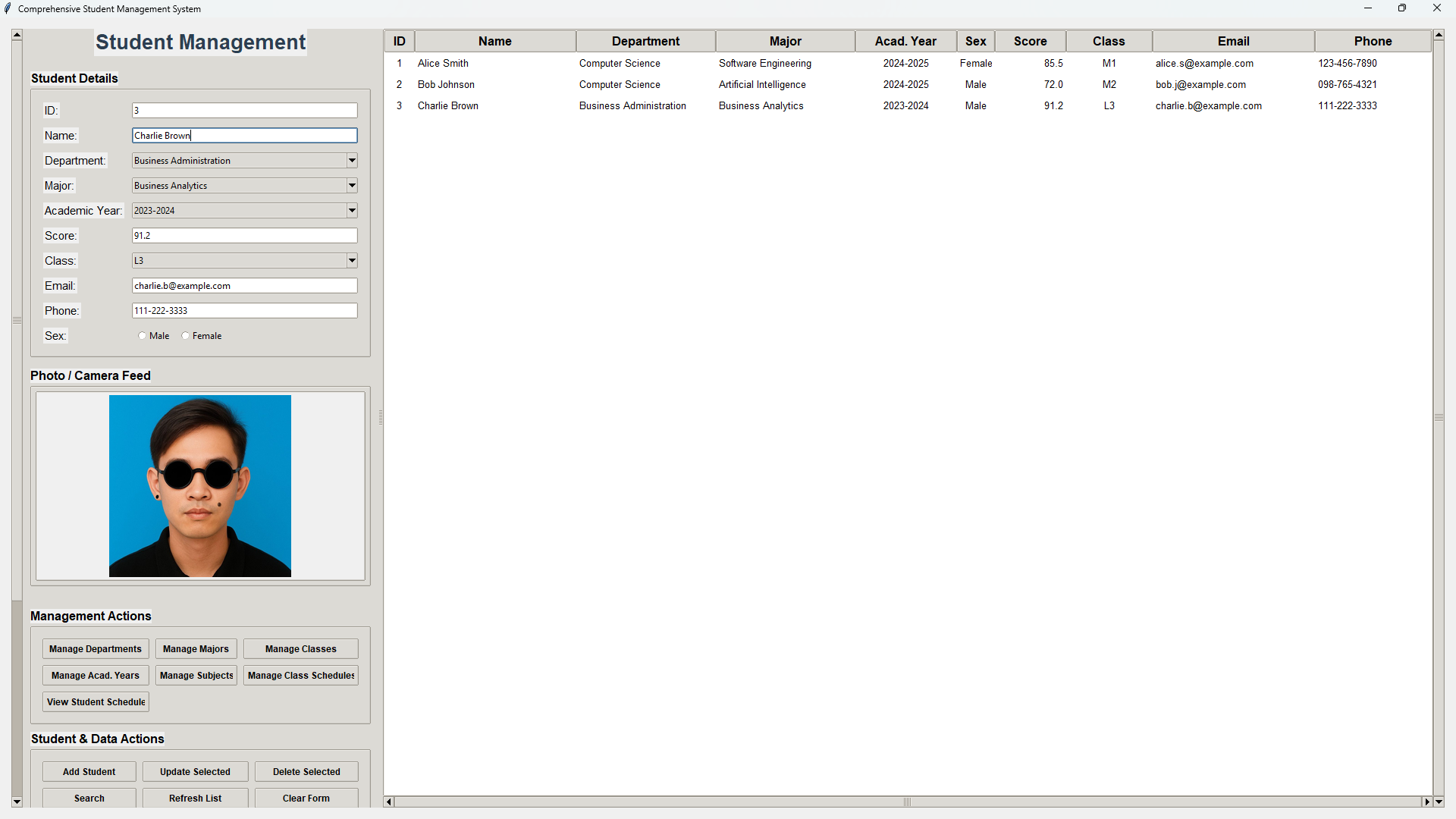Click left panel scrollbar down arrow

coord(17,802)
